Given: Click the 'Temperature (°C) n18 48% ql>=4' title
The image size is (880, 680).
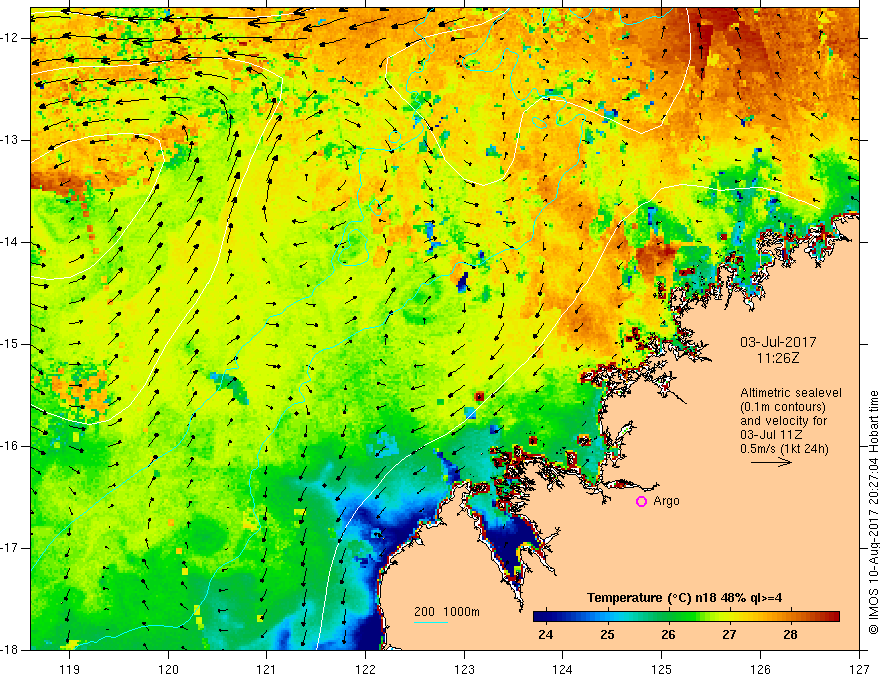Looking at the screenshot, I should pos(685,598).
